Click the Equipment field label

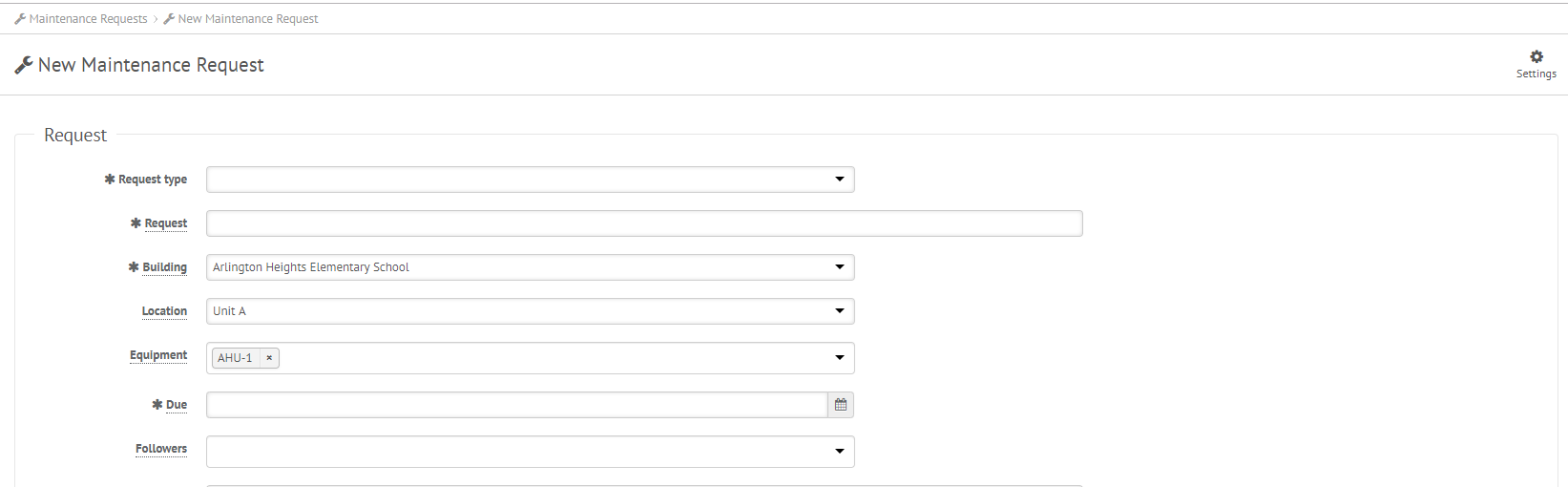tap(158, 355)
